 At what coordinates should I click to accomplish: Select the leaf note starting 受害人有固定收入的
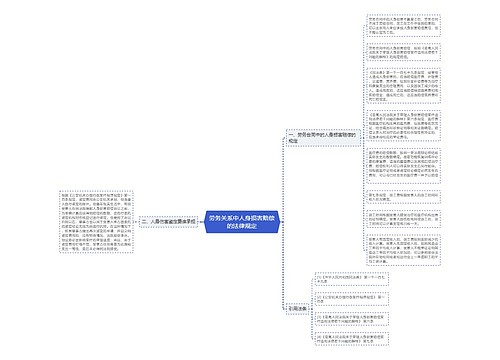(403, 250)
